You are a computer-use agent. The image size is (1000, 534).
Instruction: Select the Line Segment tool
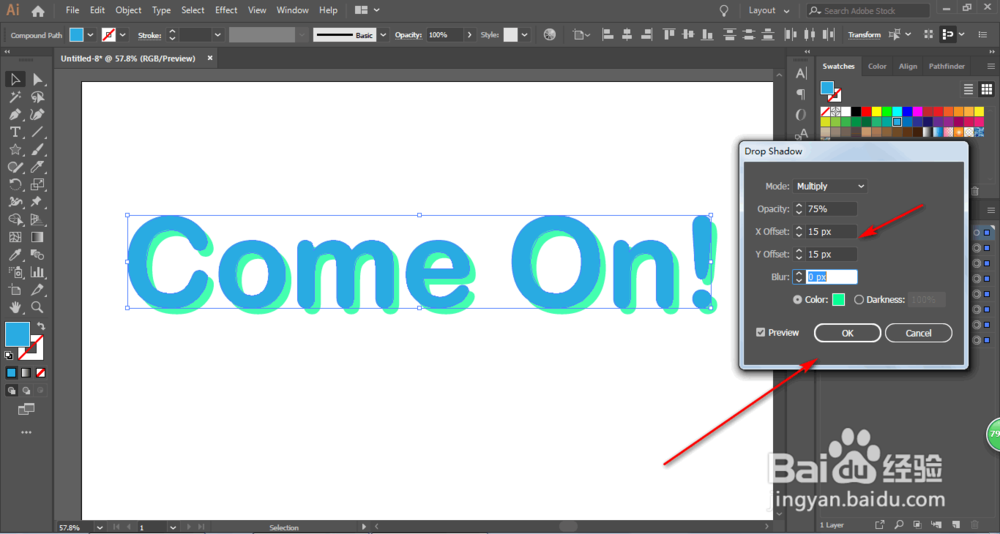pos(38,132)
